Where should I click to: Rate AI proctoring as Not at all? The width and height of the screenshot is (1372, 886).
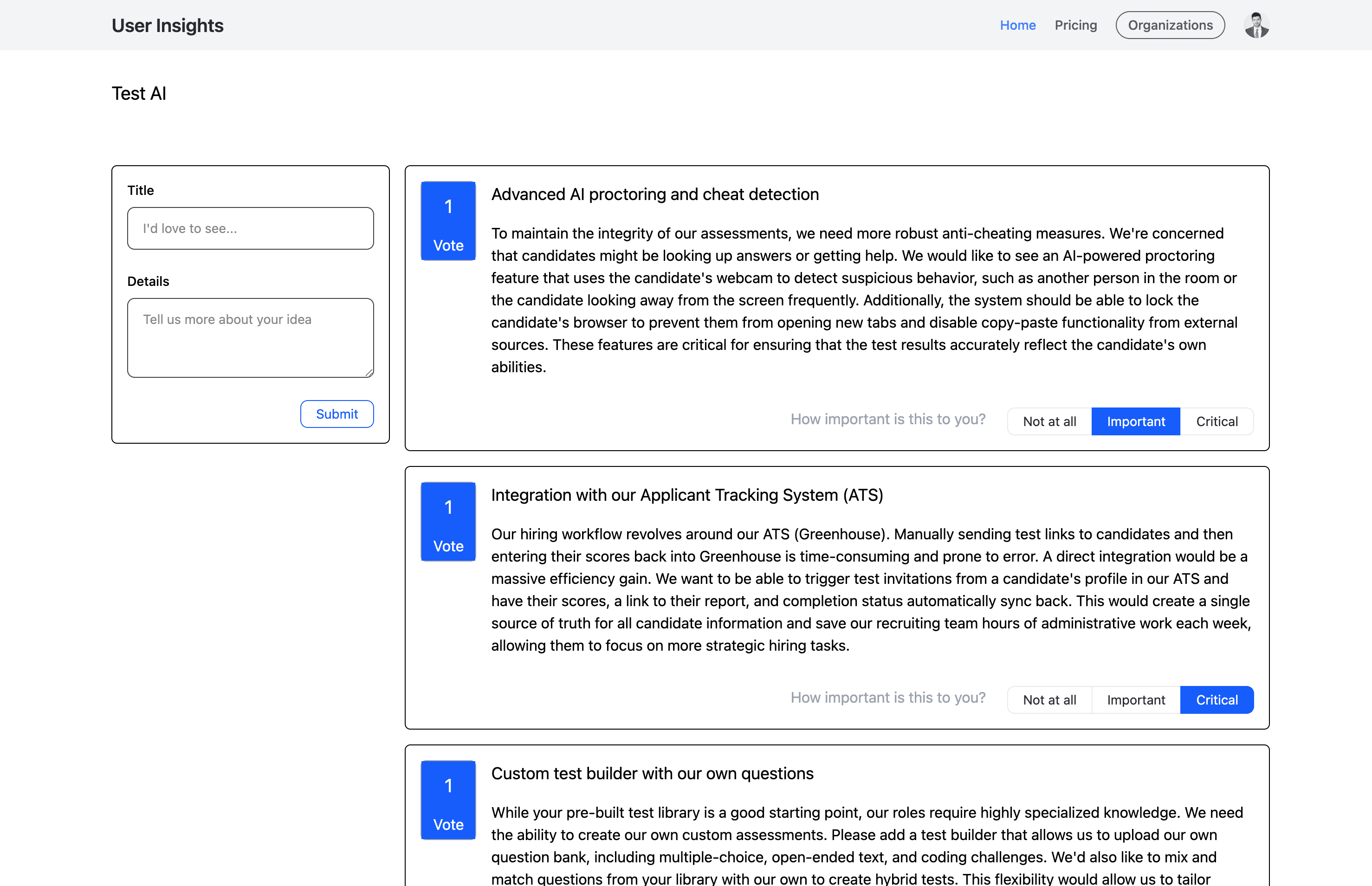(x=1049, y=422)
